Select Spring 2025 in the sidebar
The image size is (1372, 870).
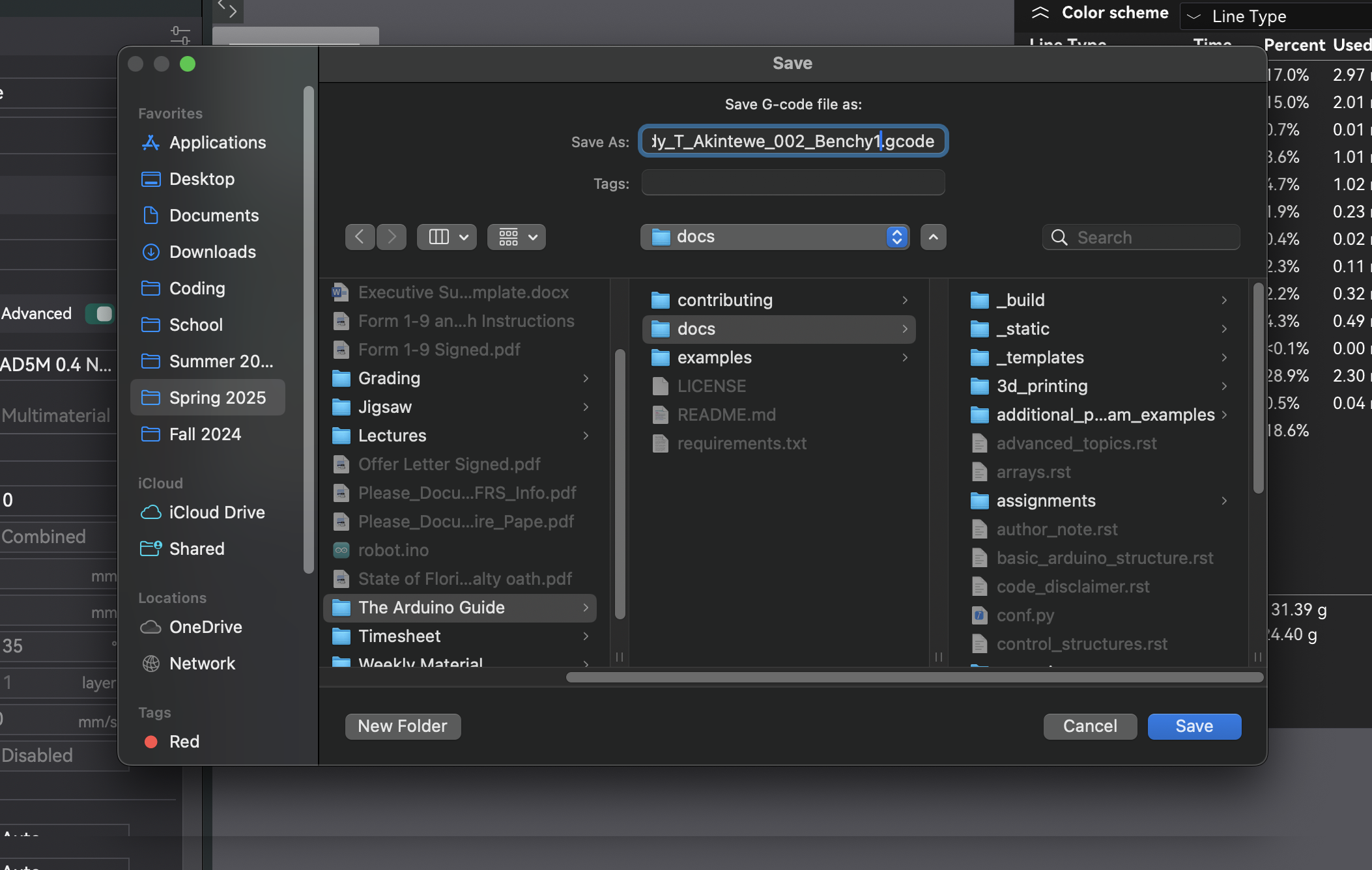pos(207,398)
